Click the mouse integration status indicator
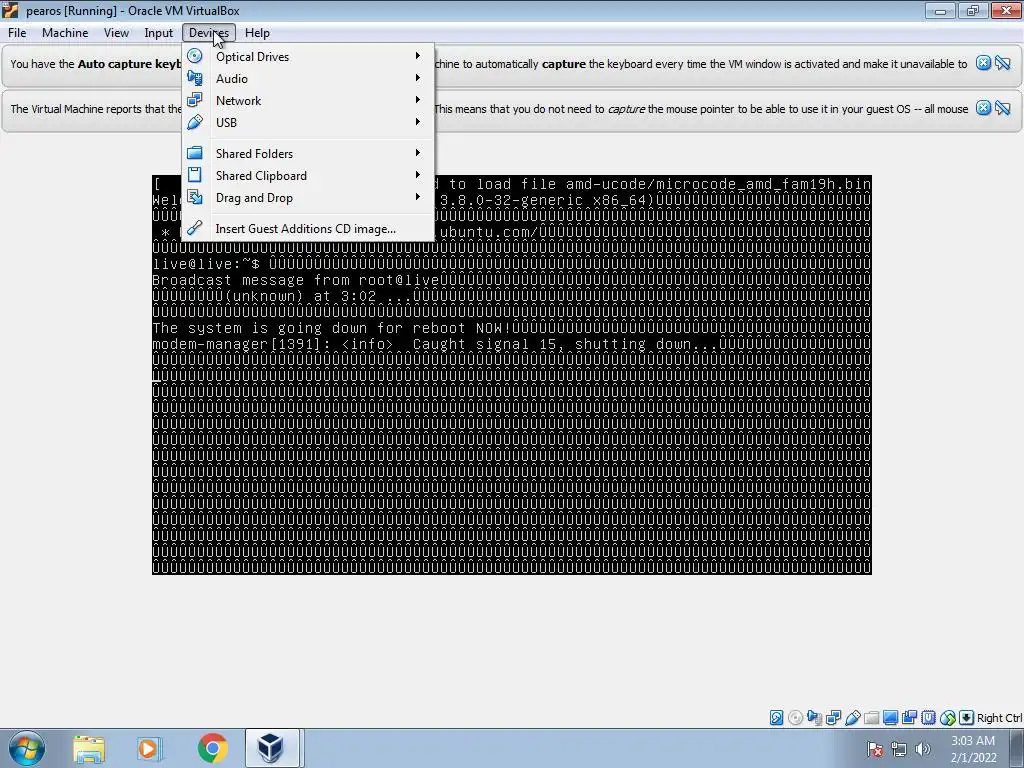The width and height of the screenshot is (1024, 768). coord(948,718)
